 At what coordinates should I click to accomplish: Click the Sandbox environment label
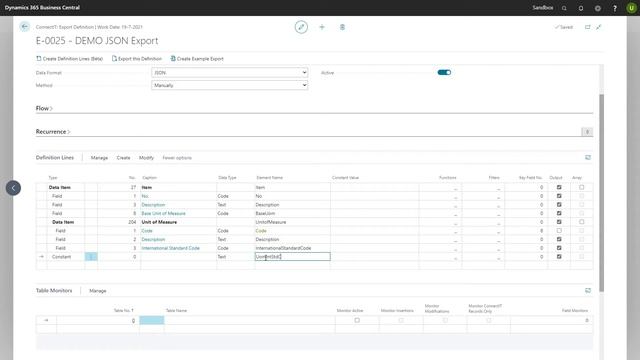point(542,8)
